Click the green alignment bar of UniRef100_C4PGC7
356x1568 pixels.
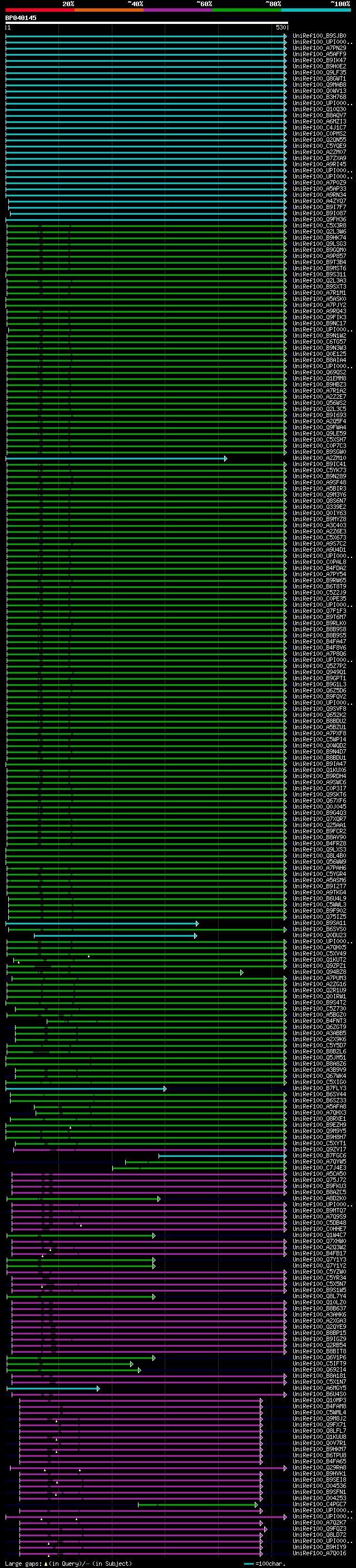coord(198,1505)
